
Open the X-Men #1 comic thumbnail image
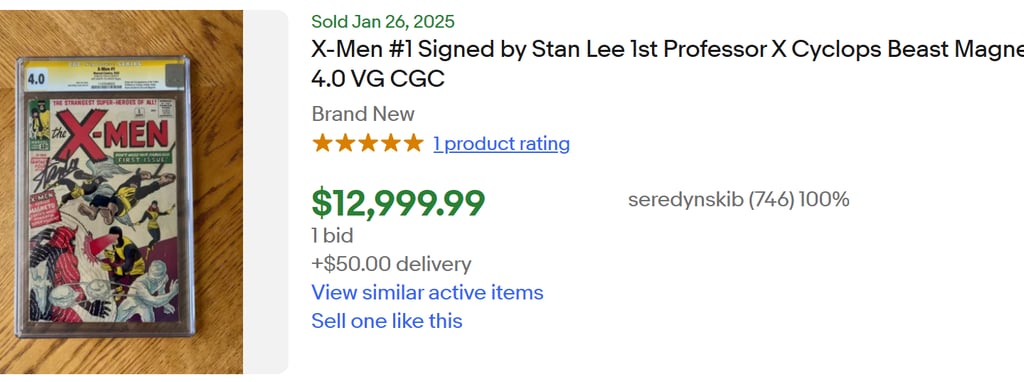(x=121, y=192)
